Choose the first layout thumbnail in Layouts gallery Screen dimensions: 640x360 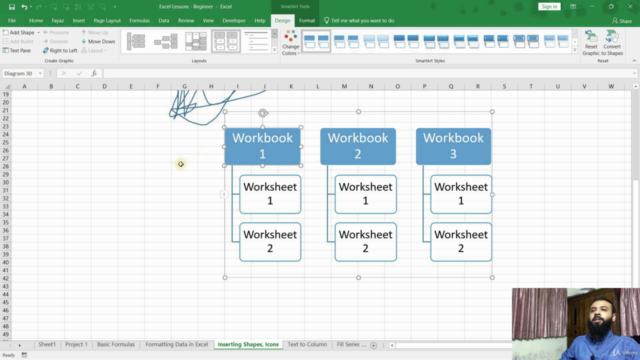tap(136, 41)
